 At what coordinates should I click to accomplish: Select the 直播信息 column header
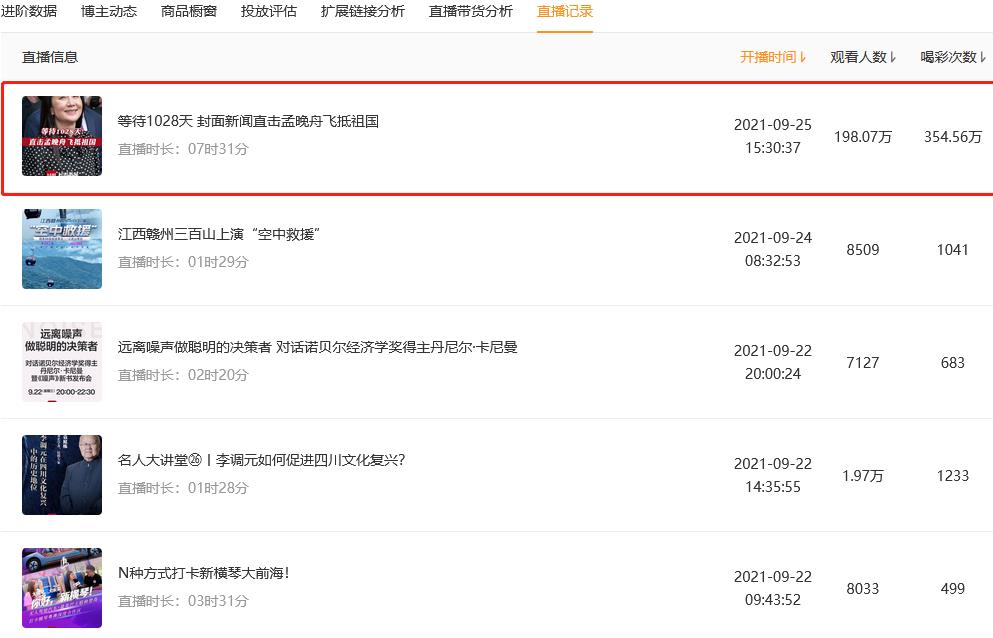coord(50,57)
